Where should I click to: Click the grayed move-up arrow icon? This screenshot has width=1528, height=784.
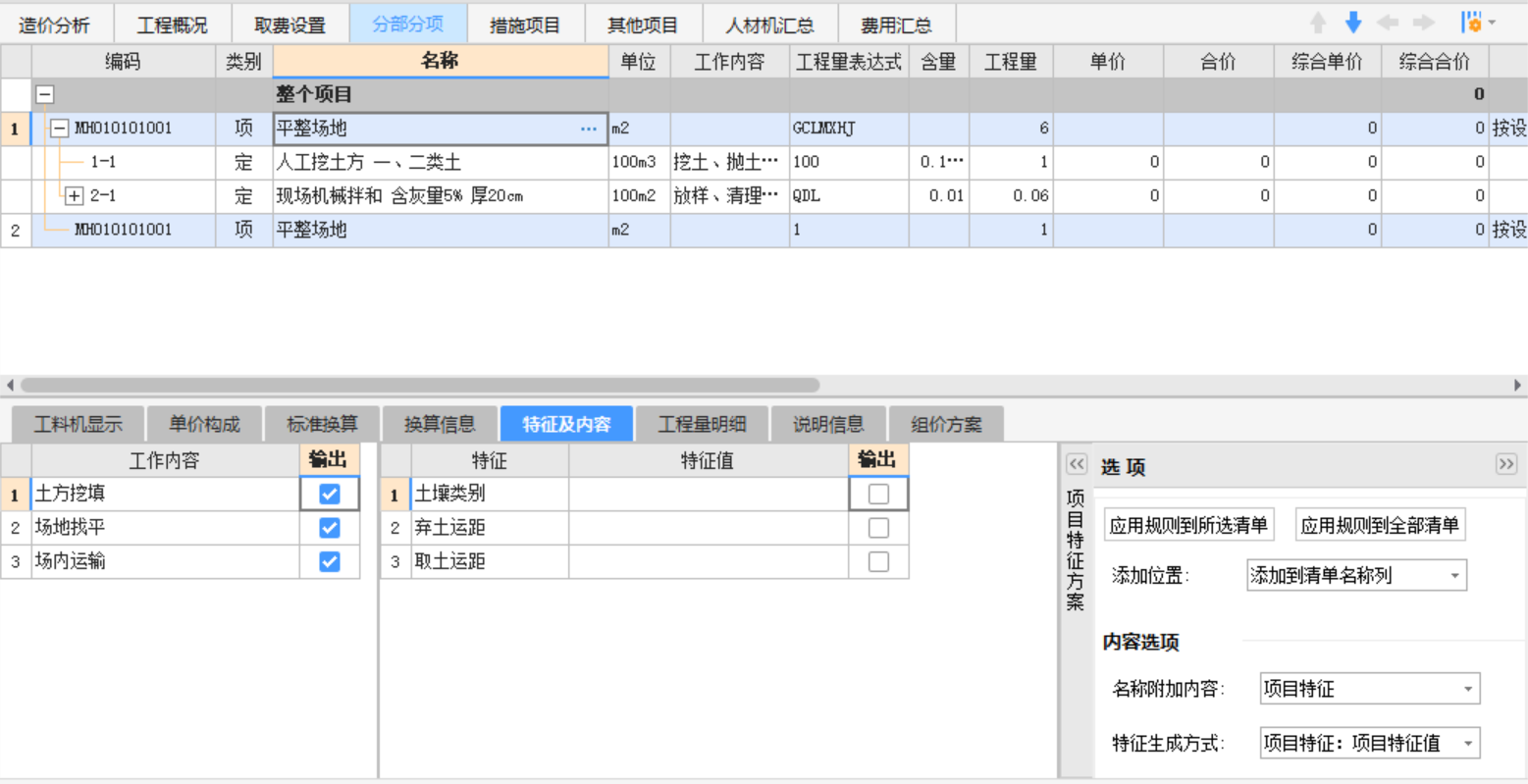point(1318,23)
